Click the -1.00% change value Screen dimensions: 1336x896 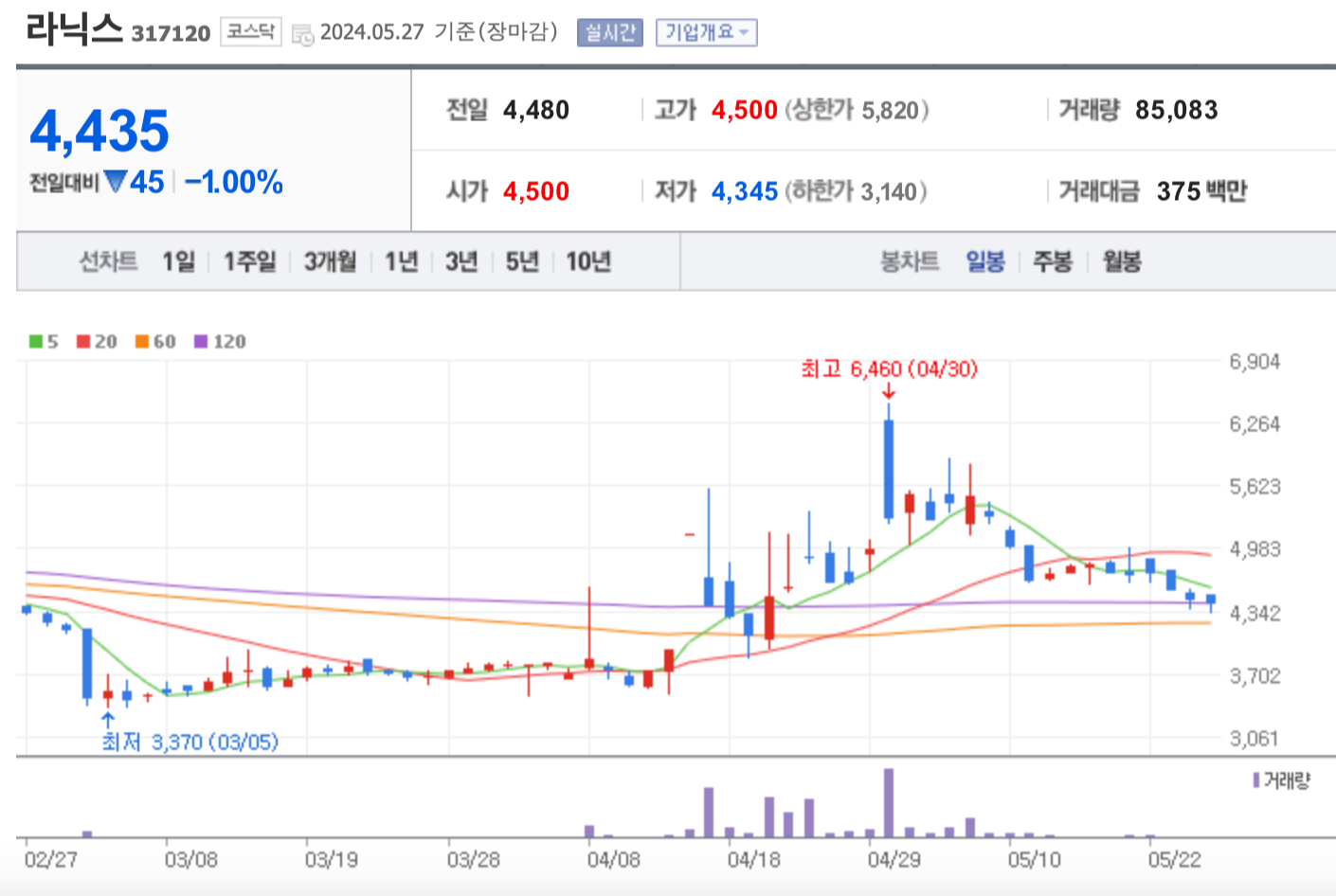click(234, 182)
